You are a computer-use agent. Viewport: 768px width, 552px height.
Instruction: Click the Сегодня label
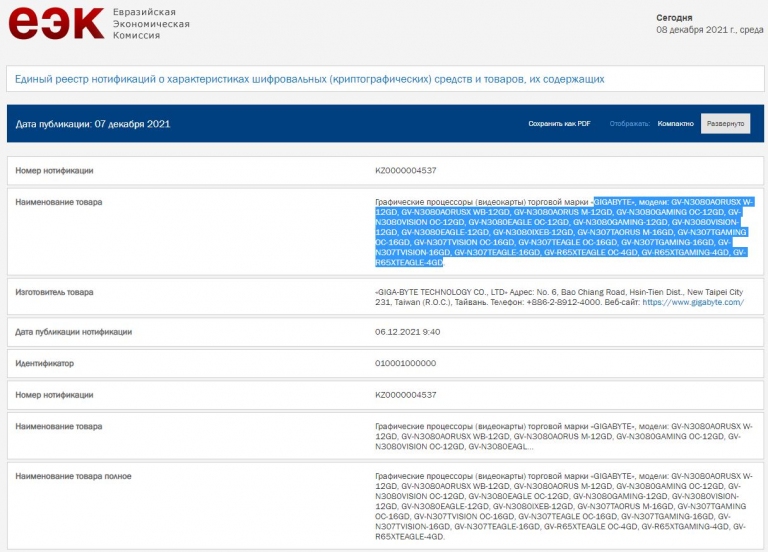tap(674, 18)
